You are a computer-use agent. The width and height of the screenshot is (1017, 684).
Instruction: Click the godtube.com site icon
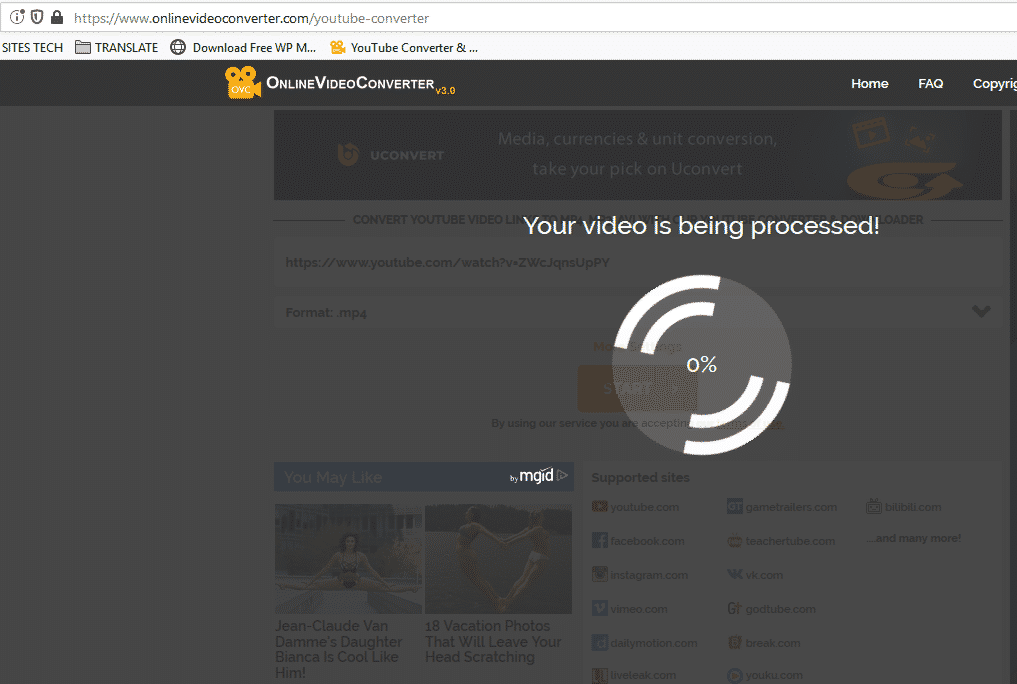pos(734,608)
